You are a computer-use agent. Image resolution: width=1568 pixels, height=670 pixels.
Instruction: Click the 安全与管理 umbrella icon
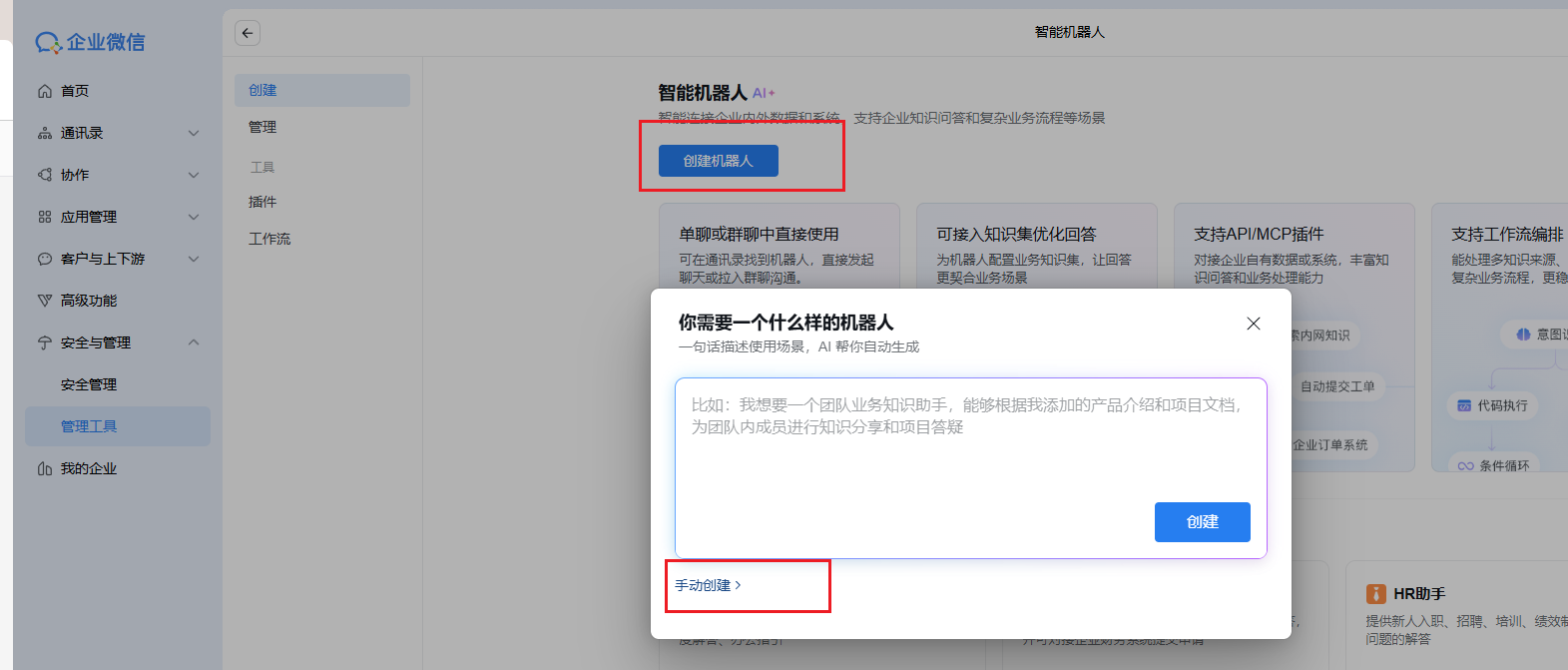(x=45, y=342)
